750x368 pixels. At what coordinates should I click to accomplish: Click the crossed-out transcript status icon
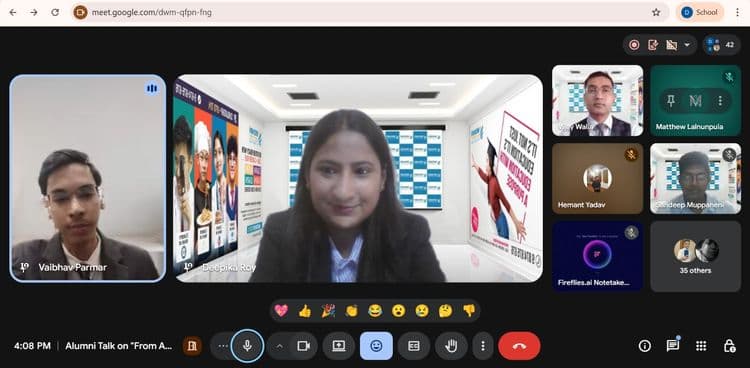point(672,45)
